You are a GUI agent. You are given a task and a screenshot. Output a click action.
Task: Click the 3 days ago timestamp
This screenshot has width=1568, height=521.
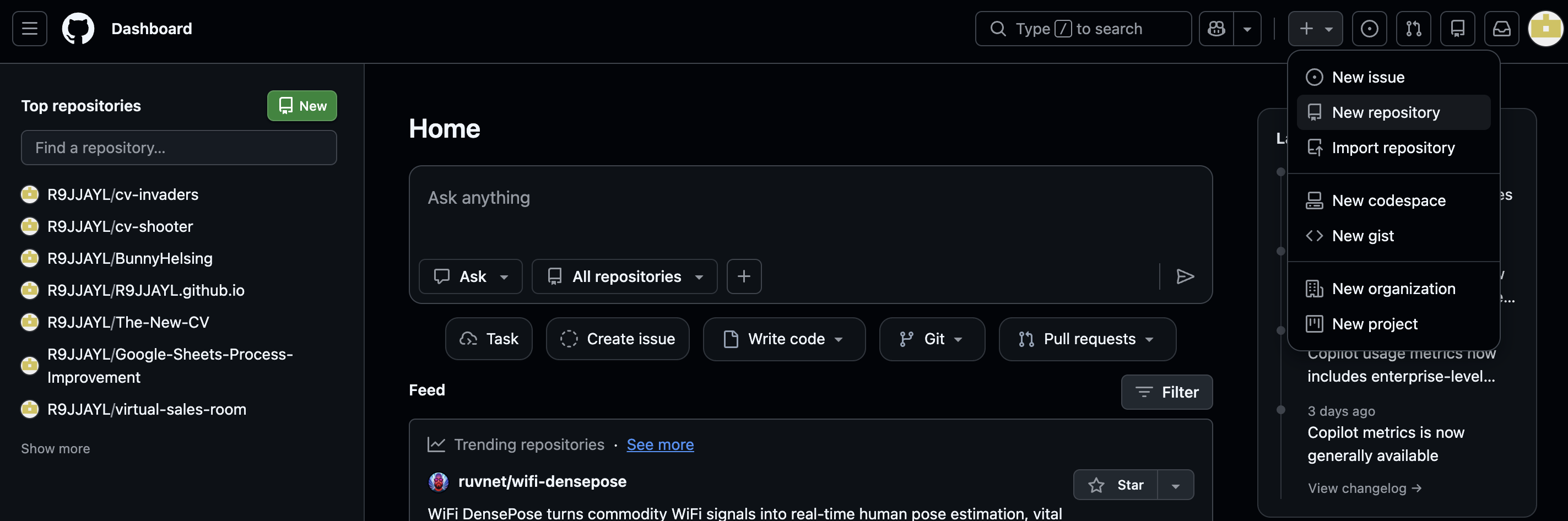pos(1341,411)
